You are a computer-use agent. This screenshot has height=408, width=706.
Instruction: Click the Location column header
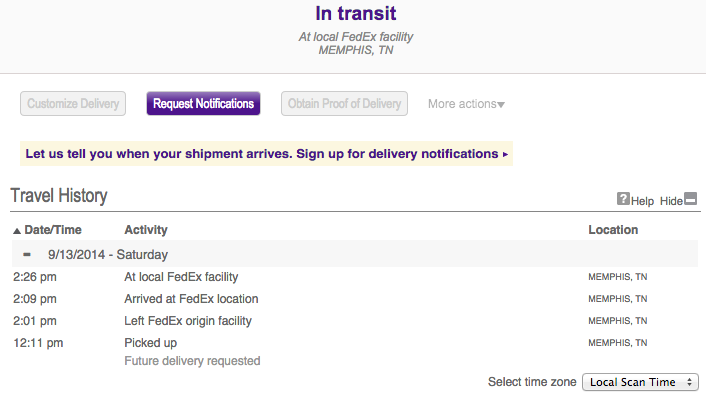click(x=613, y=230)
